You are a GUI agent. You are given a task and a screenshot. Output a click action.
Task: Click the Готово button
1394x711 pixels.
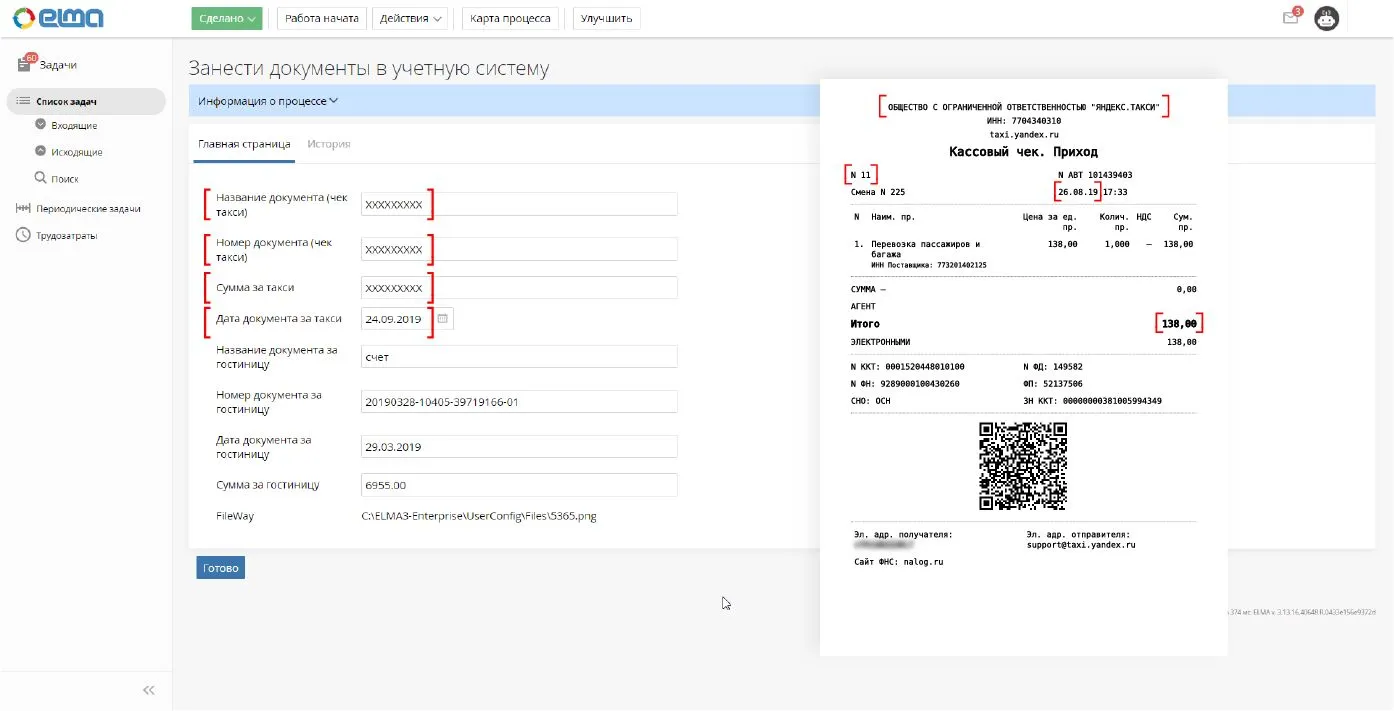(x=221, y=568)
